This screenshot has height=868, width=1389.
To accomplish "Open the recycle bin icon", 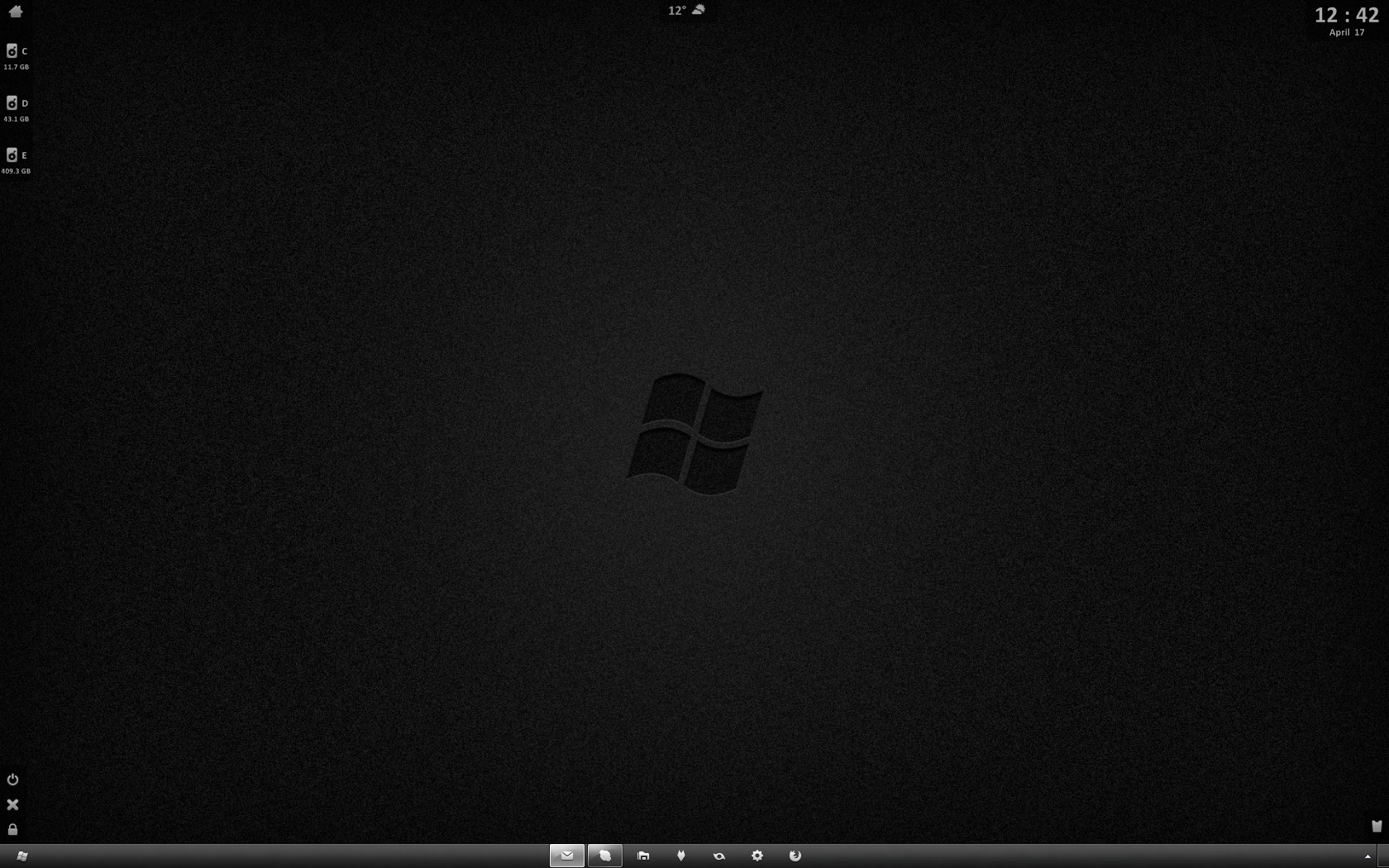I will [x=1377, y=825].
